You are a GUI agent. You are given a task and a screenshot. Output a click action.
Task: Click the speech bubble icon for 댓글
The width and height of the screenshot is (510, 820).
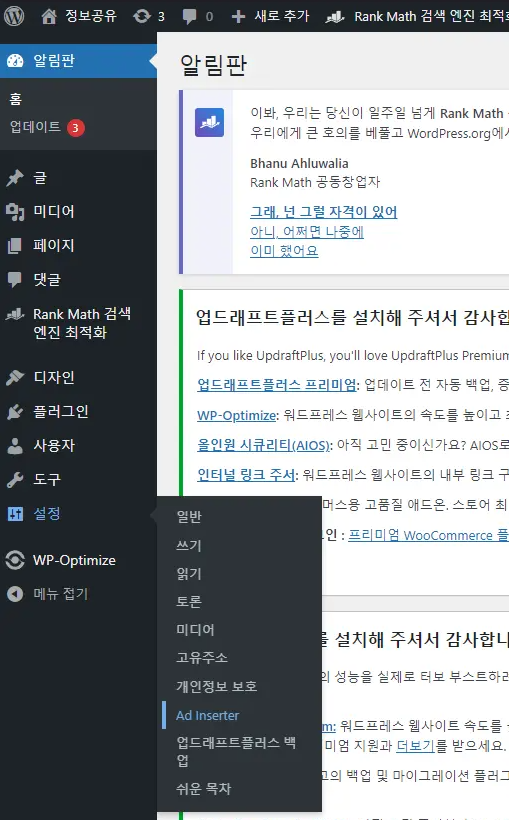[x=15, y=280]
